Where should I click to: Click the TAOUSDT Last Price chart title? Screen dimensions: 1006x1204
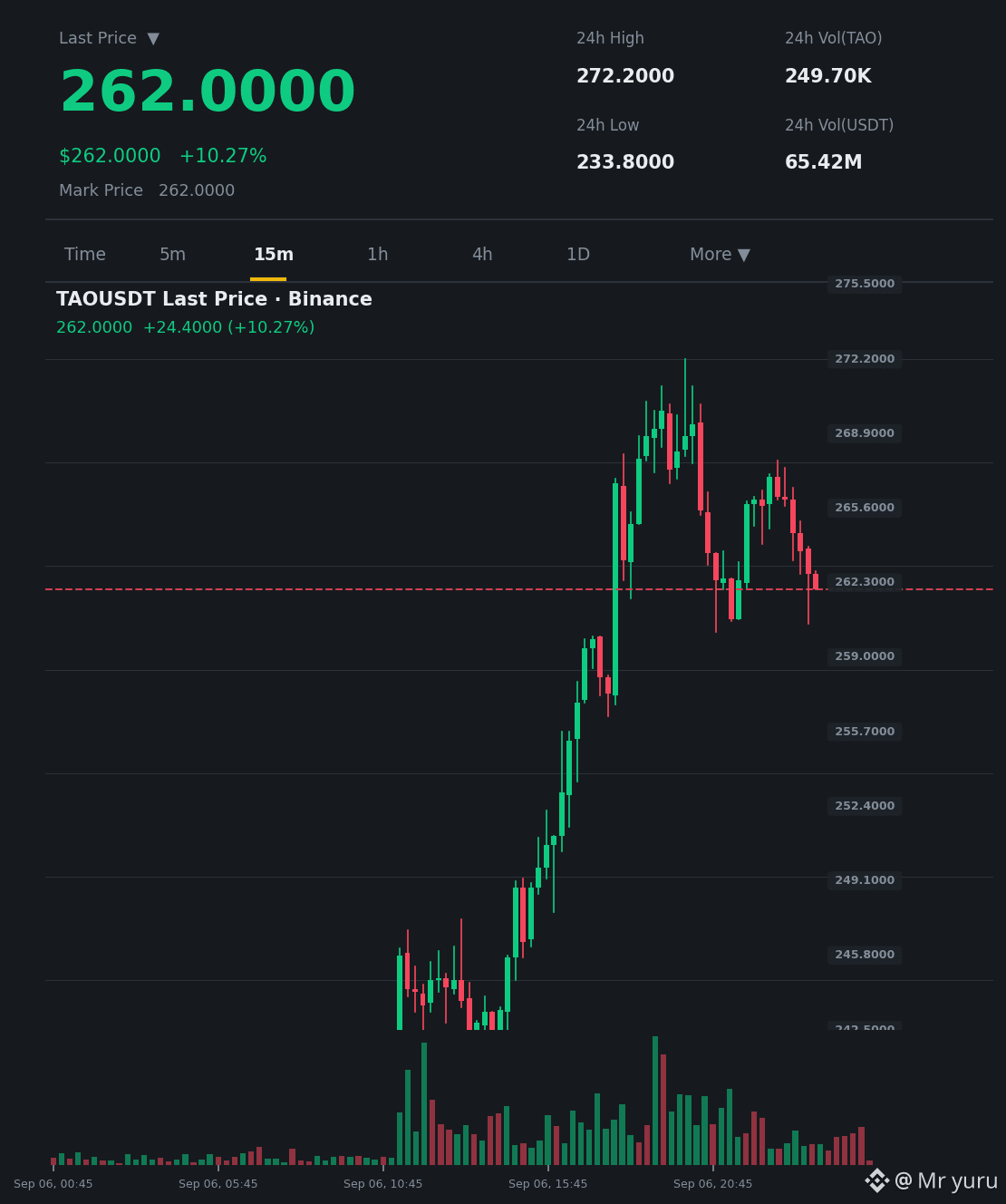coord(214,299)
